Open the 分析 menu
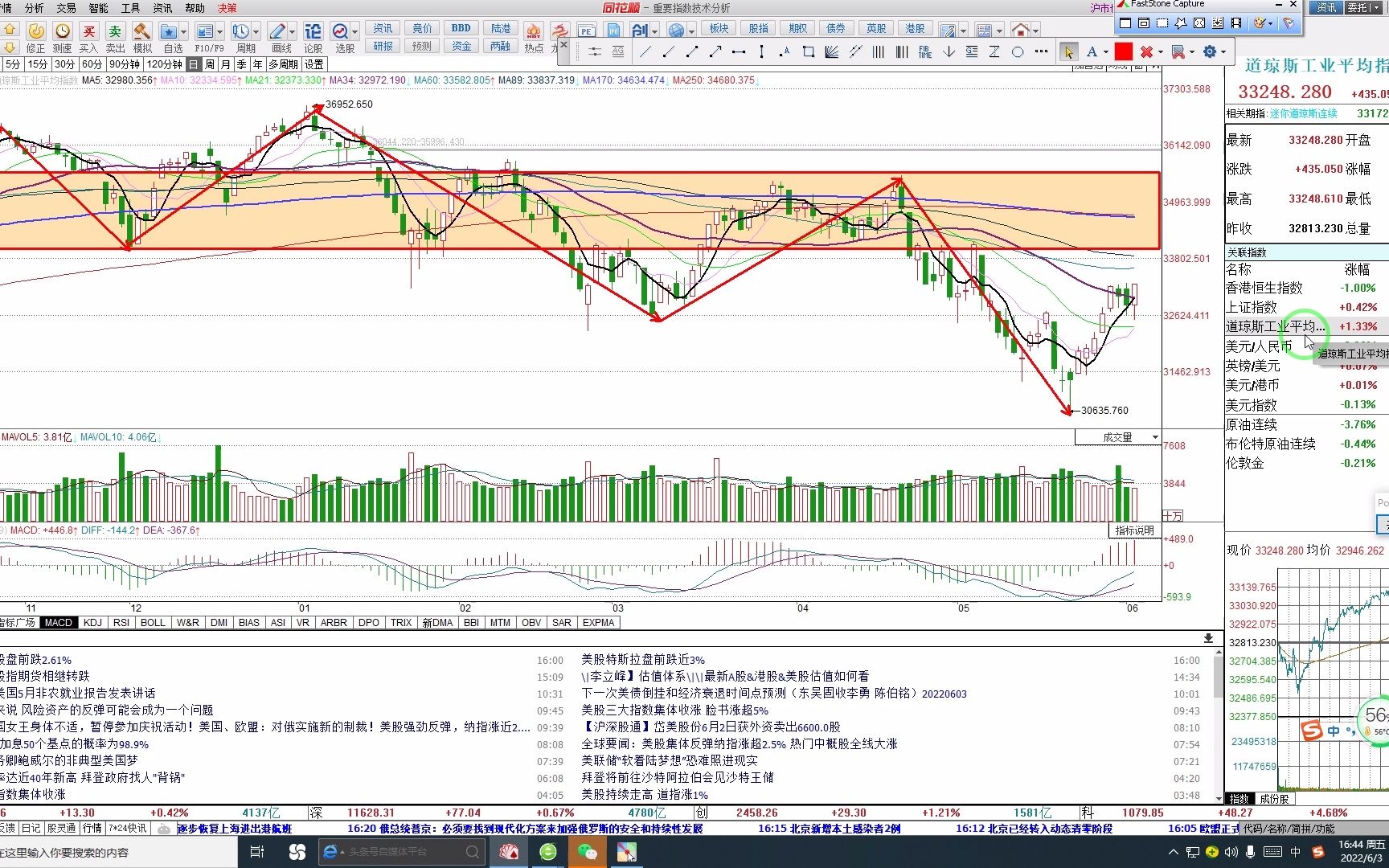Screen dimensions: 1389x868 pyautogui.click(x=35, y=8)
